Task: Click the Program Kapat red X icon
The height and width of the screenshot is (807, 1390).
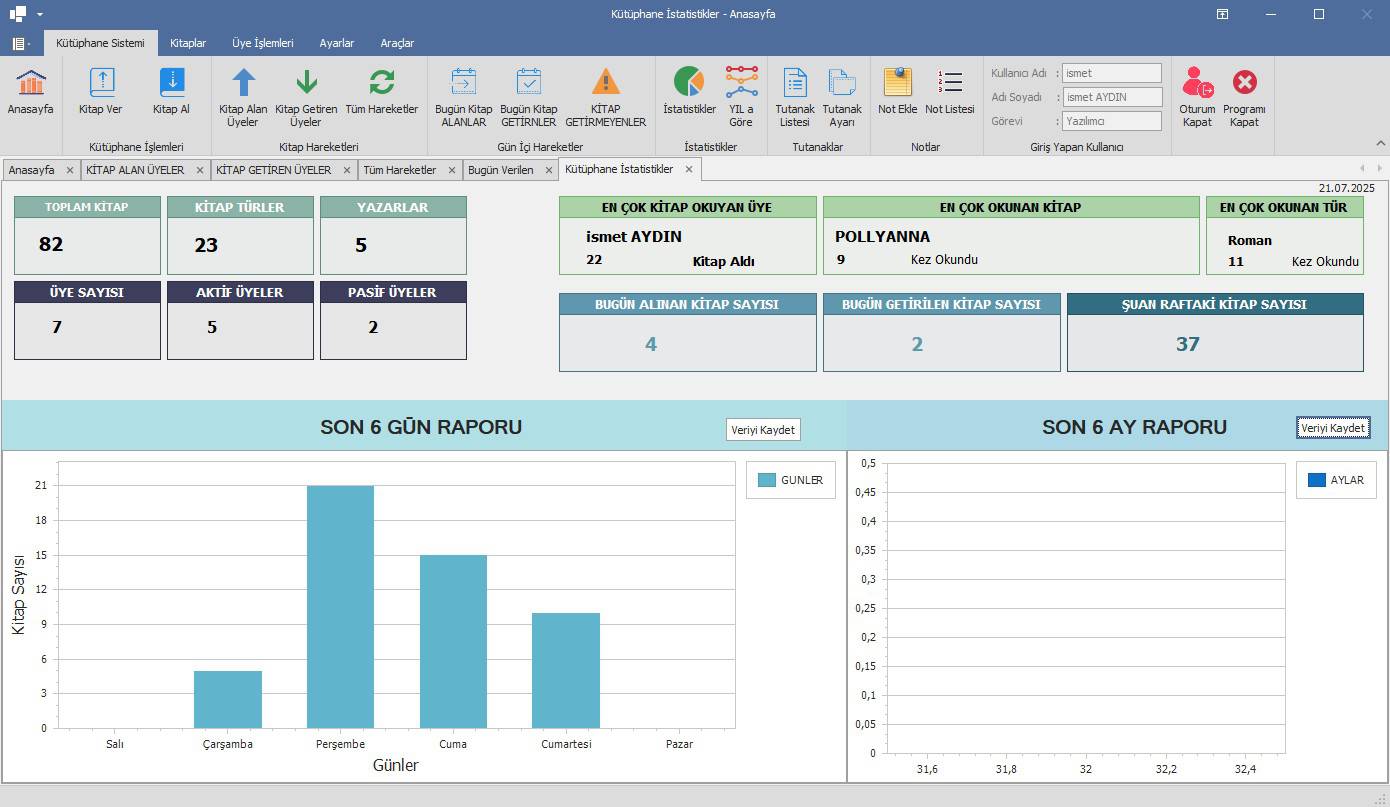Action: [1244, 83]
